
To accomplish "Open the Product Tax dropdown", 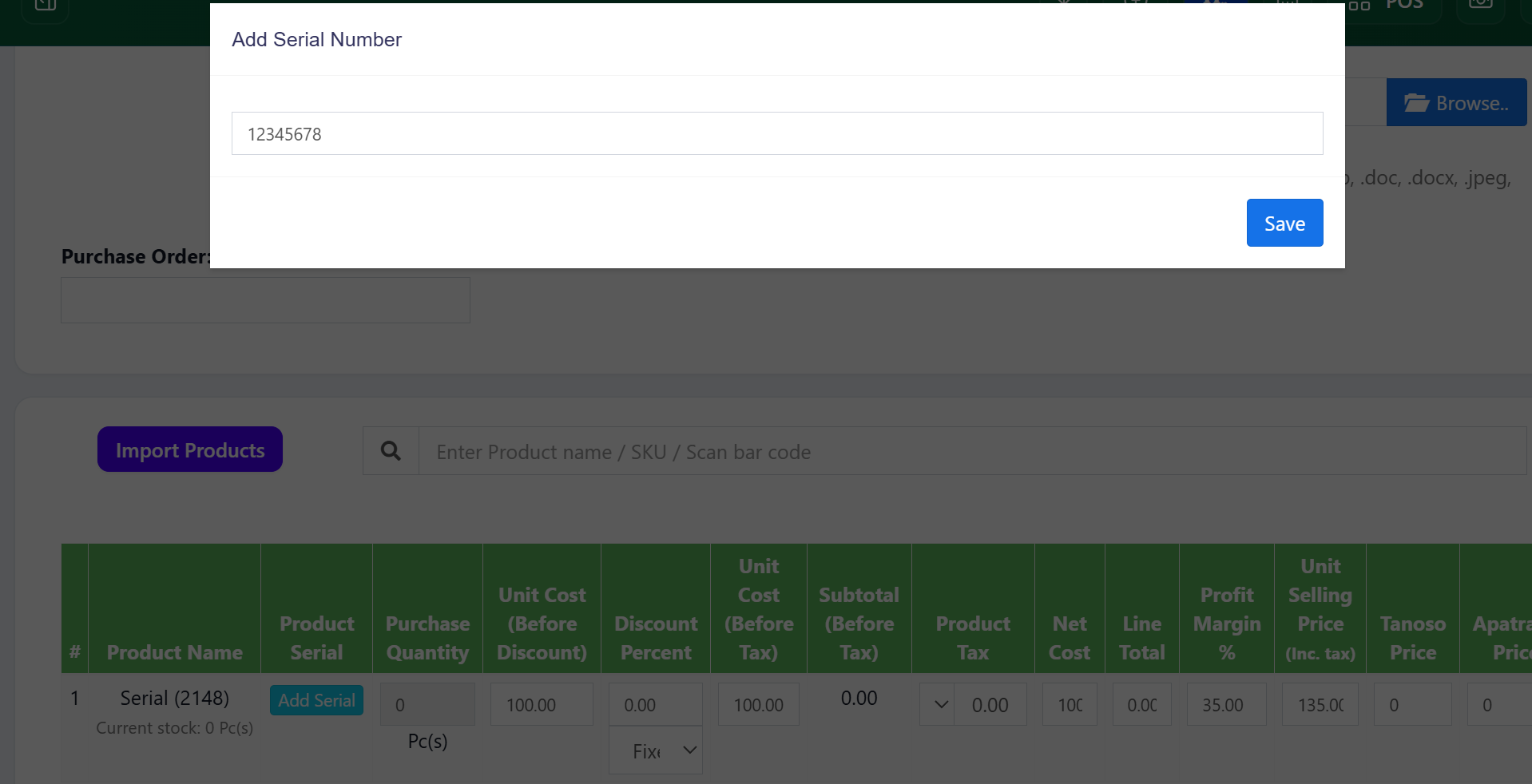I will [x=938, y=704].
